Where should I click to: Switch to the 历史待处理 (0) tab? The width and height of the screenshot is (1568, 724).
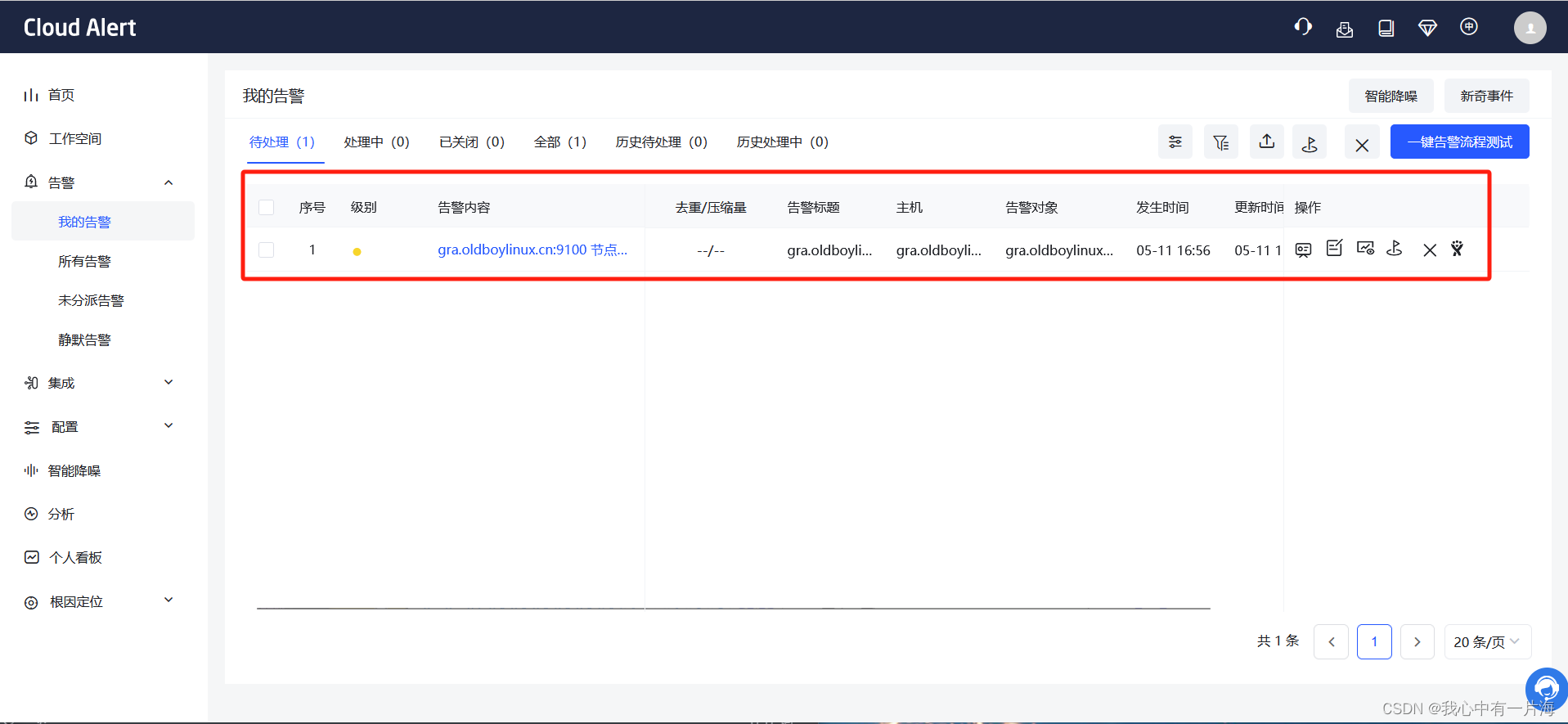(x=662, y=142)
